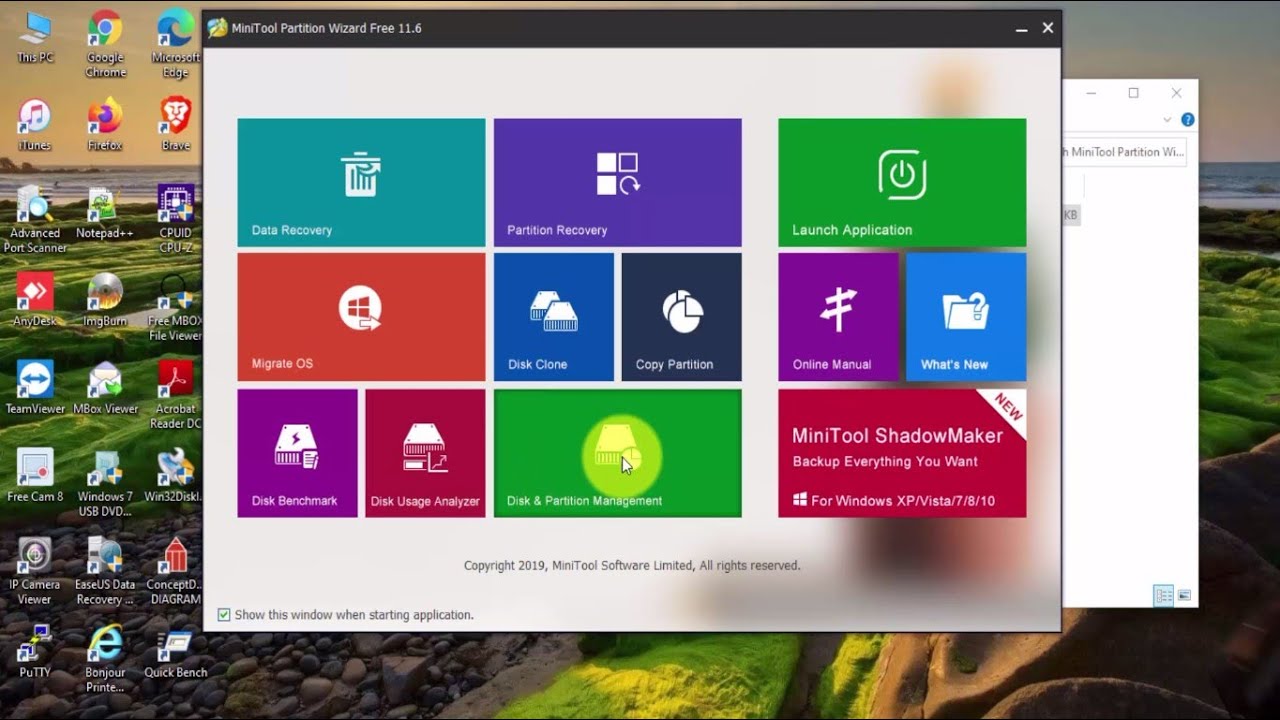Viewport: 1280px width, 720px height.
Task: Select the Disk Clone tile
Action: click(553, 317)
